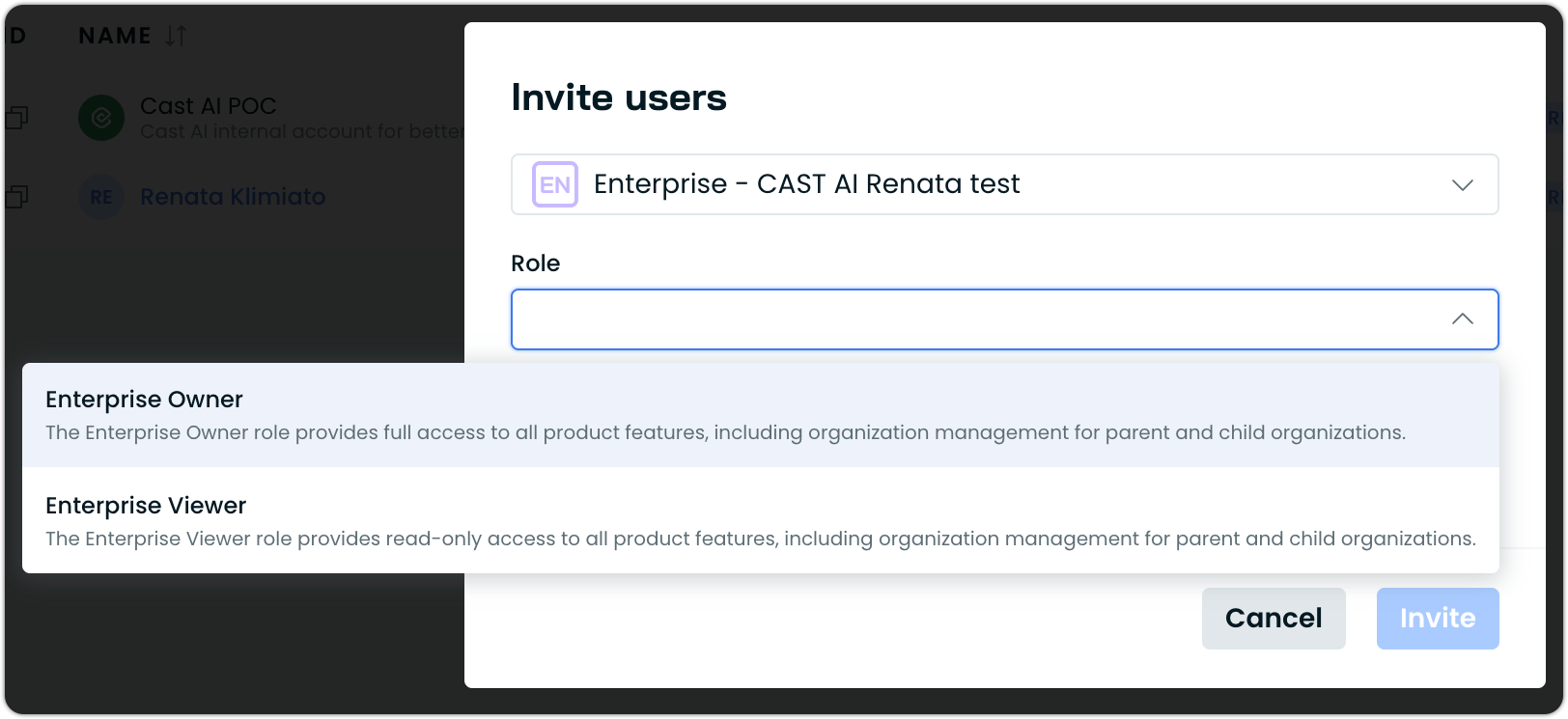This screenshot has height=719, width=1568.
Task: Click the Enterprise Viewer role description text
Action: (761, 539)
